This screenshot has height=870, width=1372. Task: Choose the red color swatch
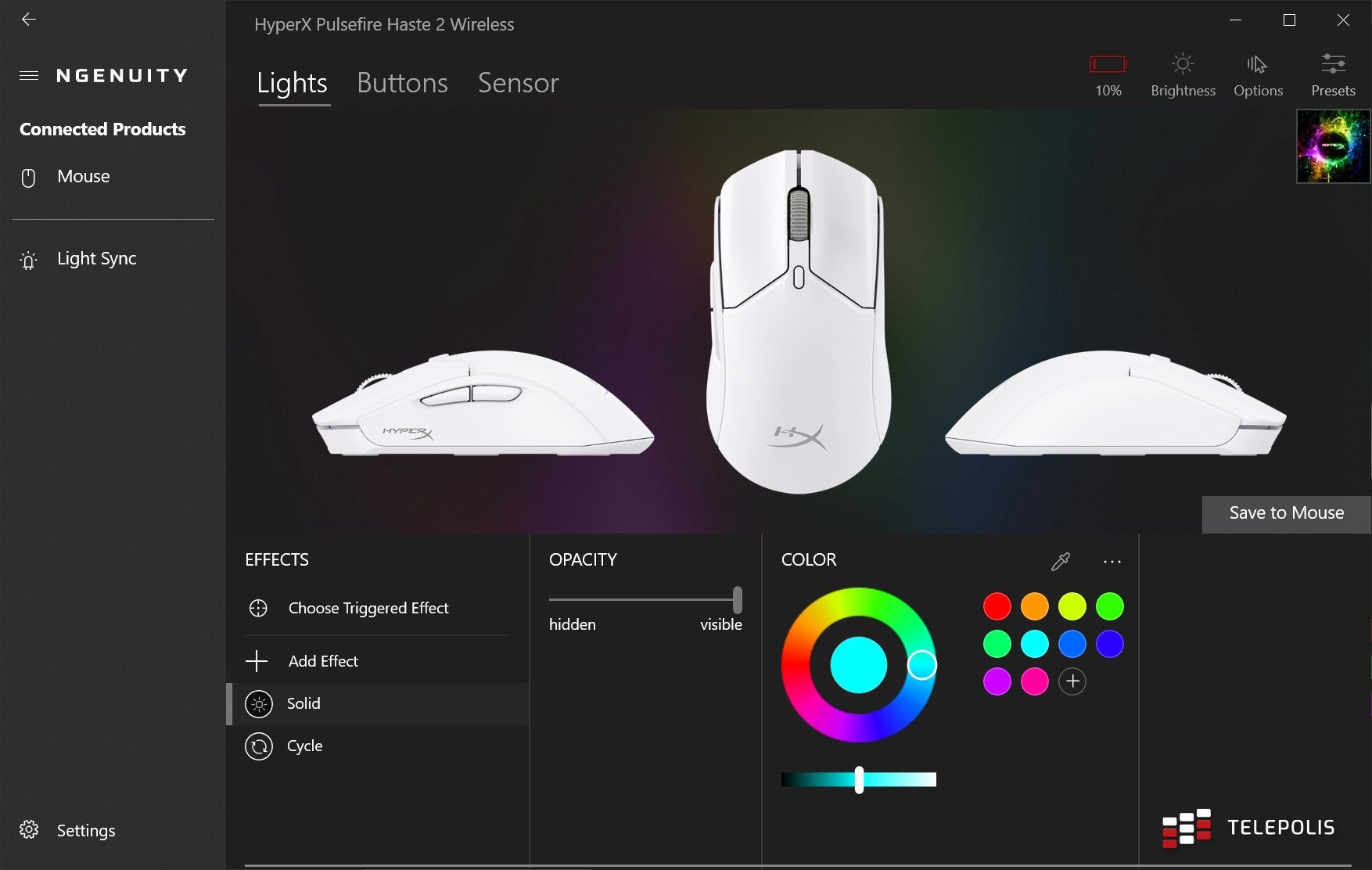click(x=997, y=606)
